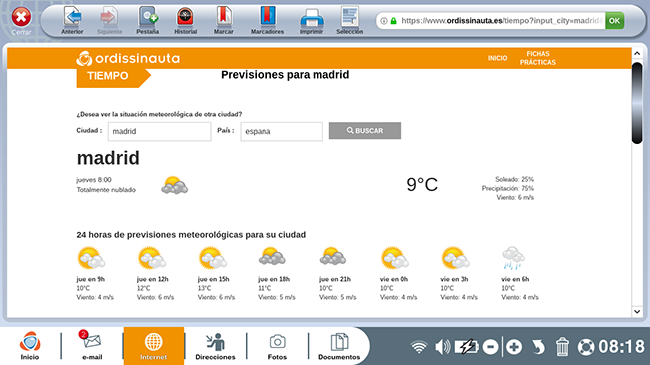This screenshot has width=650, height=365.
Task: Click the vertical scrollbar thumb
Action: pyautogui.click(x=637, y=103)
